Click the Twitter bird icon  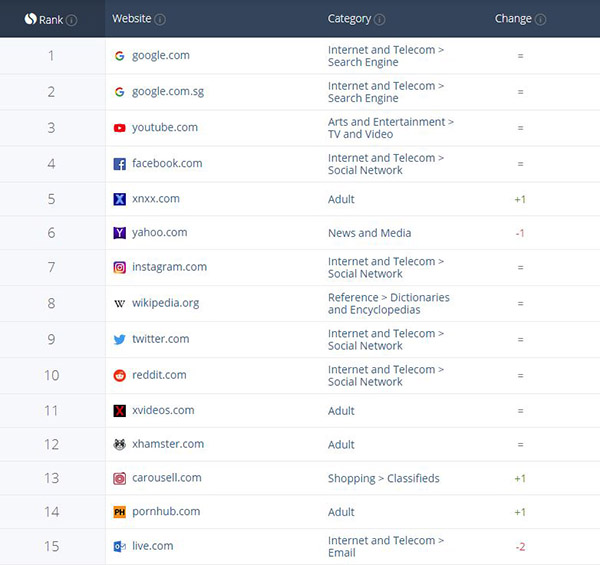[x=119, y=339]
